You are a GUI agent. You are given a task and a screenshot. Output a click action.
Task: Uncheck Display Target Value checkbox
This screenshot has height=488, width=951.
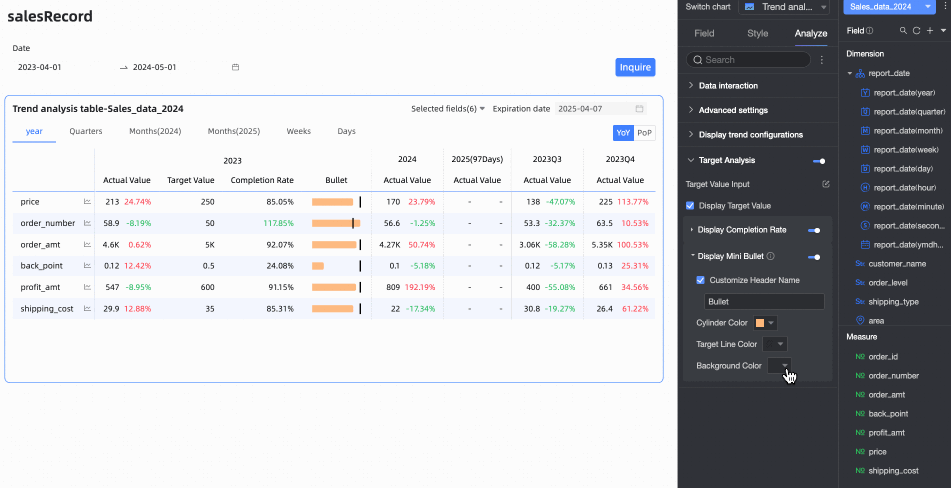pyautogui.click(x=690, y=206)
